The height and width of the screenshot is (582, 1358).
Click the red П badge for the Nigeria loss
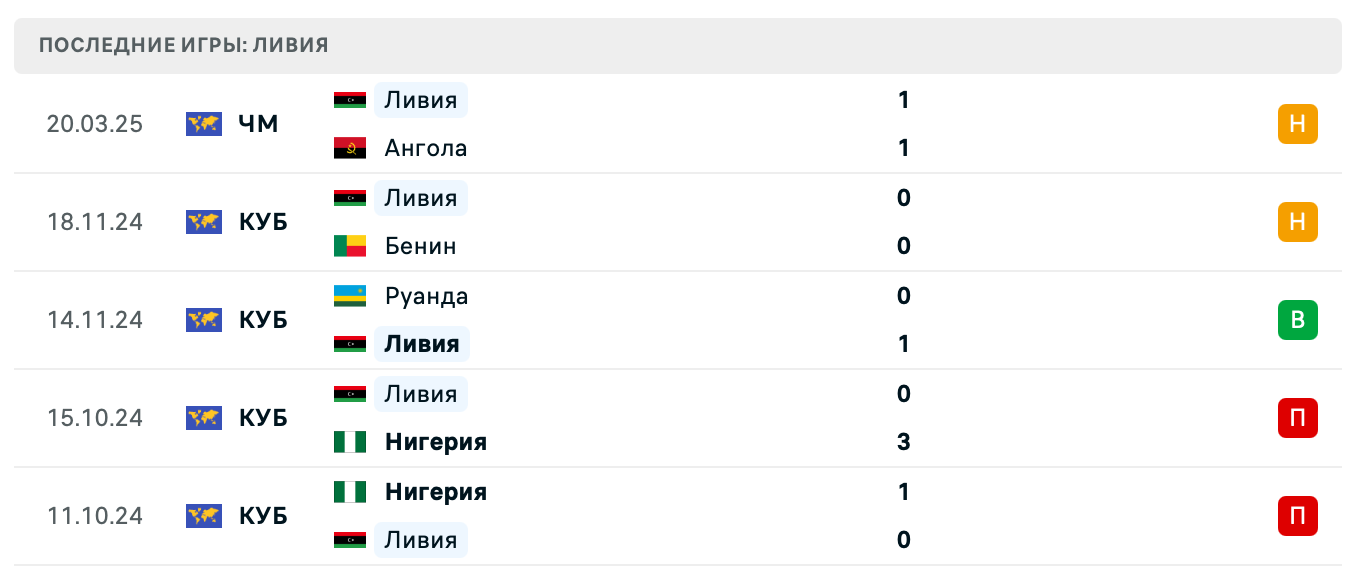click(1298, 419)
